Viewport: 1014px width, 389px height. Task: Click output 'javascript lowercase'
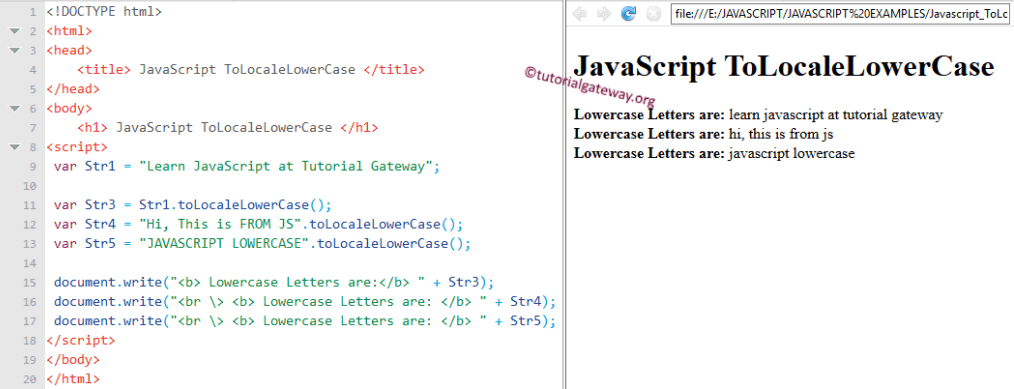[792, 154]
